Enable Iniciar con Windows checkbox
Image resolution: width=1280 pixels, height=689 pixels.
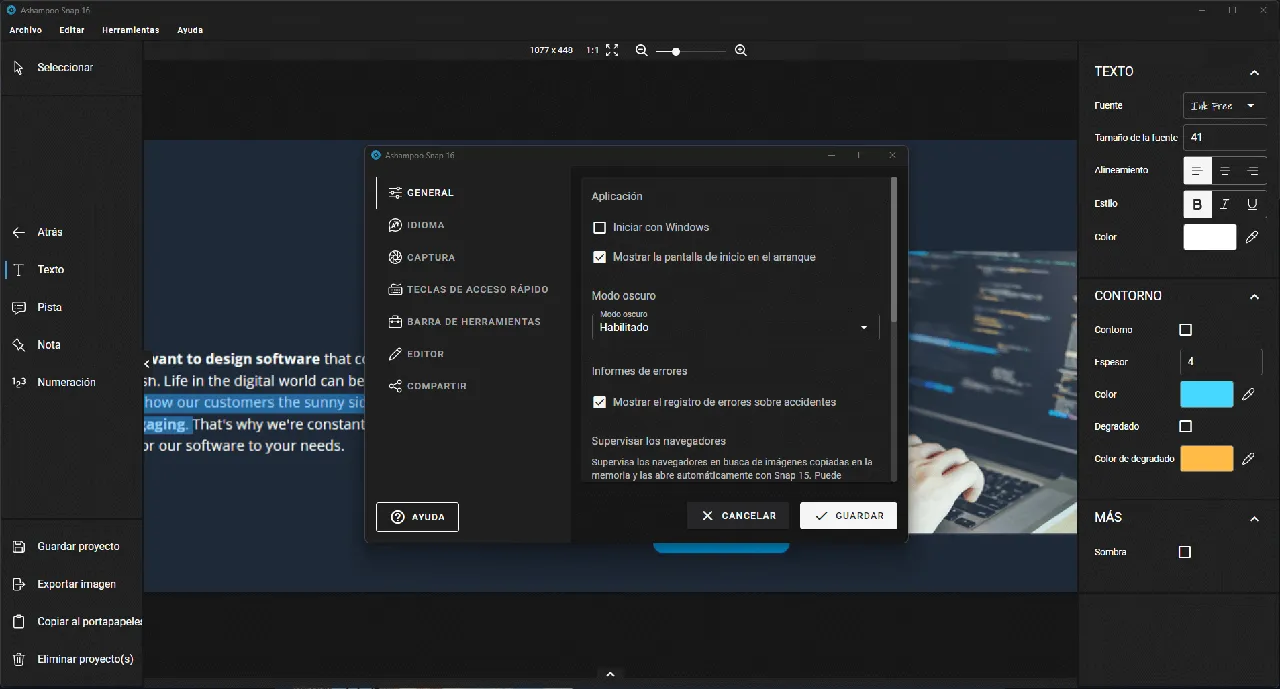tap(600, 228)
